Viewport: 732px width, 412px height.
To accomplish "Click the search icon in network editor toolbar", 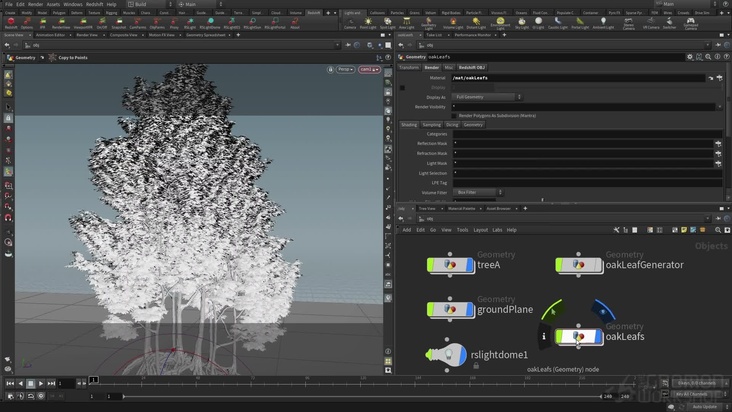I will [x=718, y=230].
